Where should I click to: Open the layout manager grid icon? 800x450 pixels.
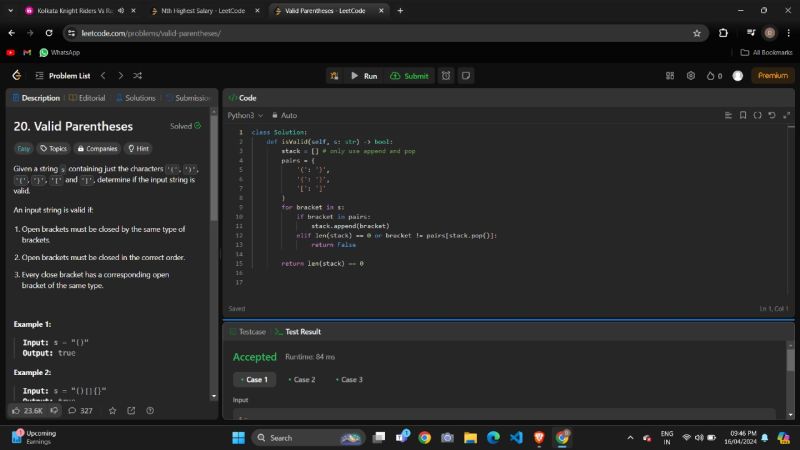[x=670, y=75]
